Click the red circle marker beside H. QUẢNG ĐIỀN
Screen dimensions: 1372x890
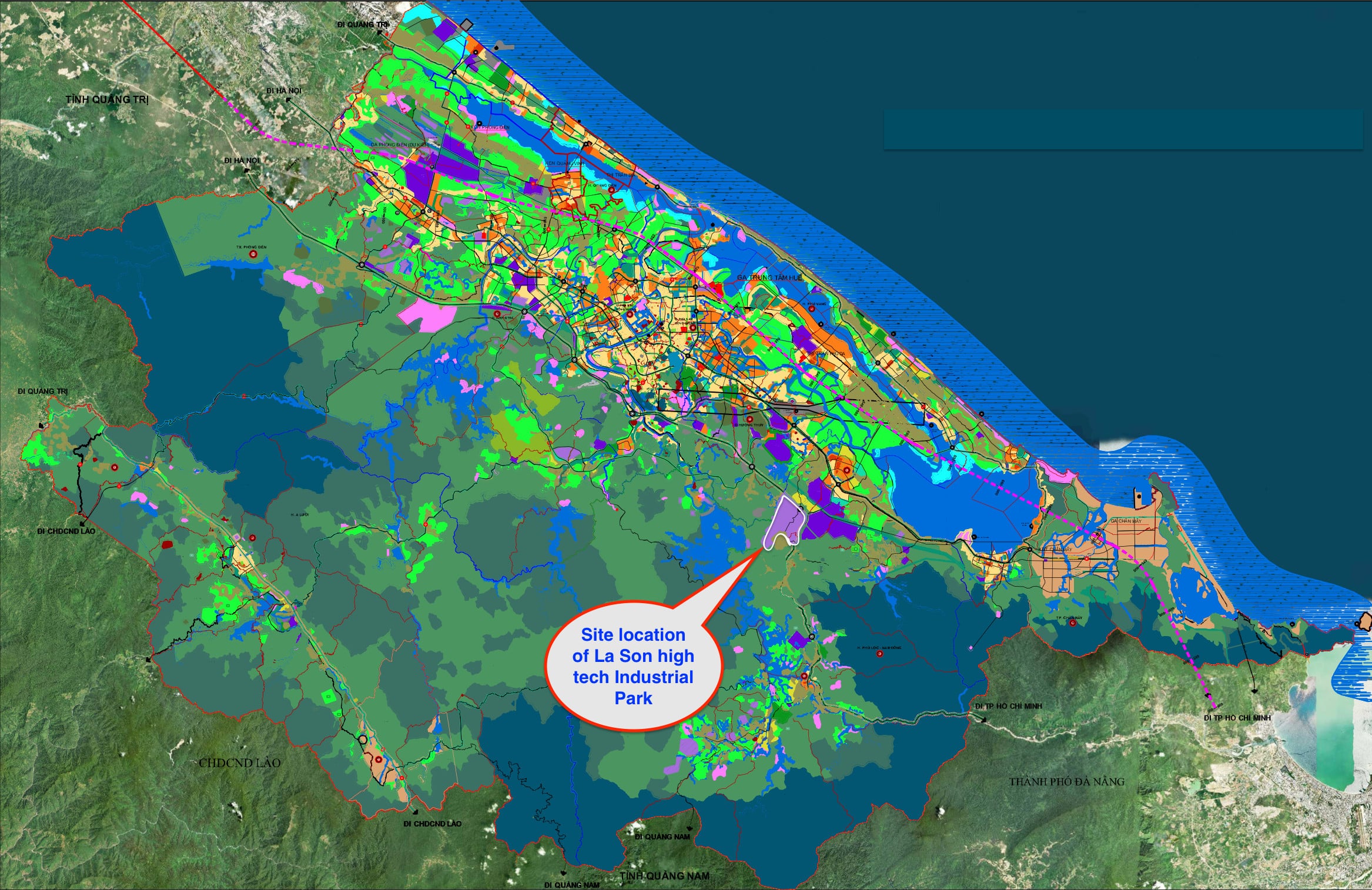pyautogui.click(x=611, y=190)
